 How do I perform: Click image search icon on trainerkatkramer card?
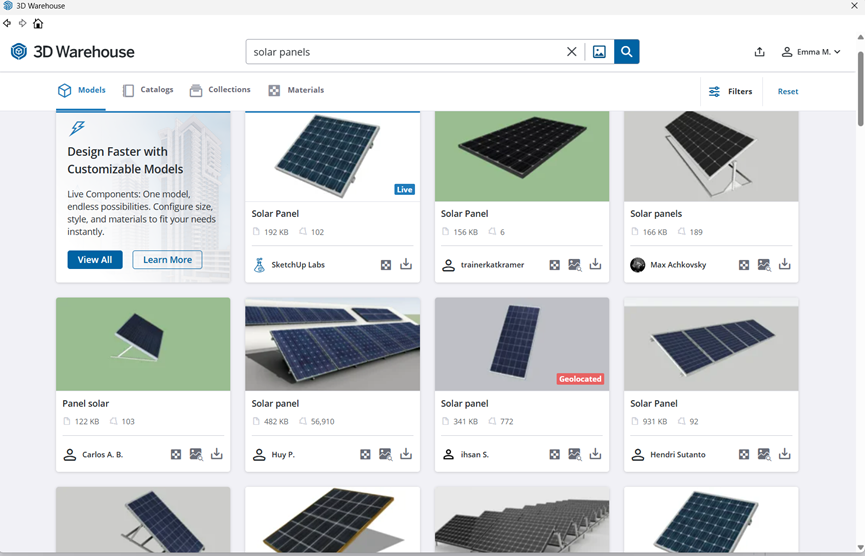(x=575, y=265)
